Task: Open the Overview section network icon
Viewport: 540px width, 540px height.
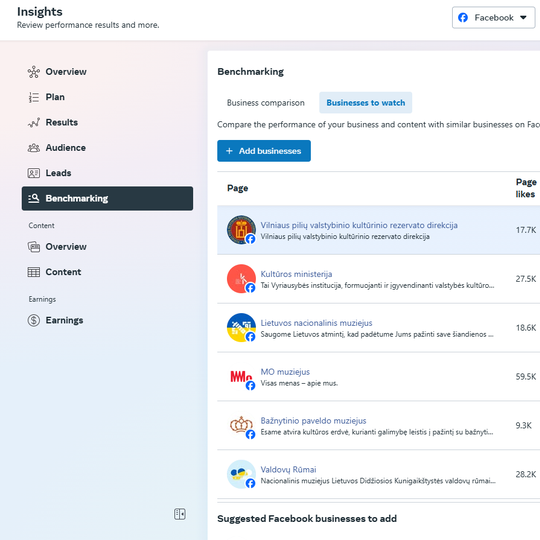Action: (34, 72)
